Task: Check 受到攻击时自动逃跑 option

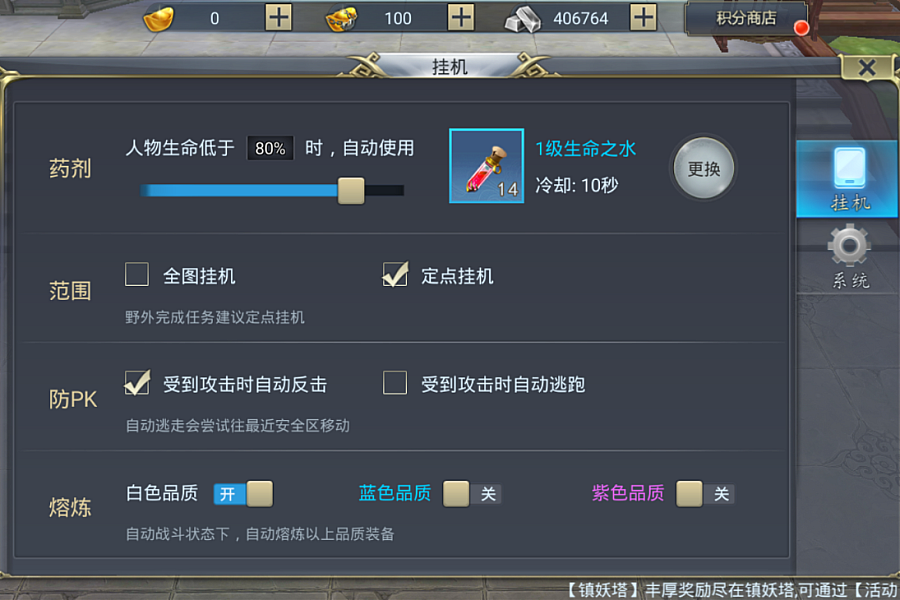Action: point(395,383)
